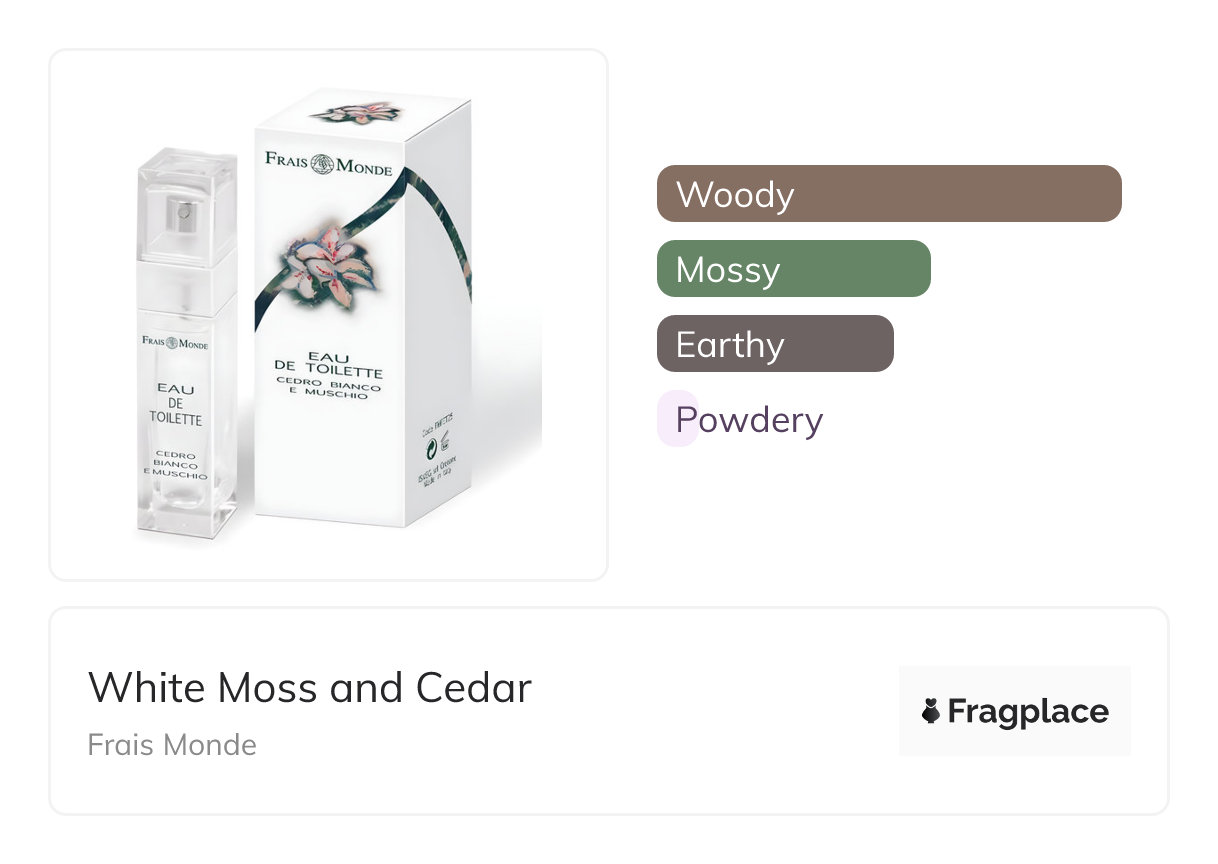Click the Fragplace wordmark text
This screenshot has width=1218, height=864.
coord(1027,711)
